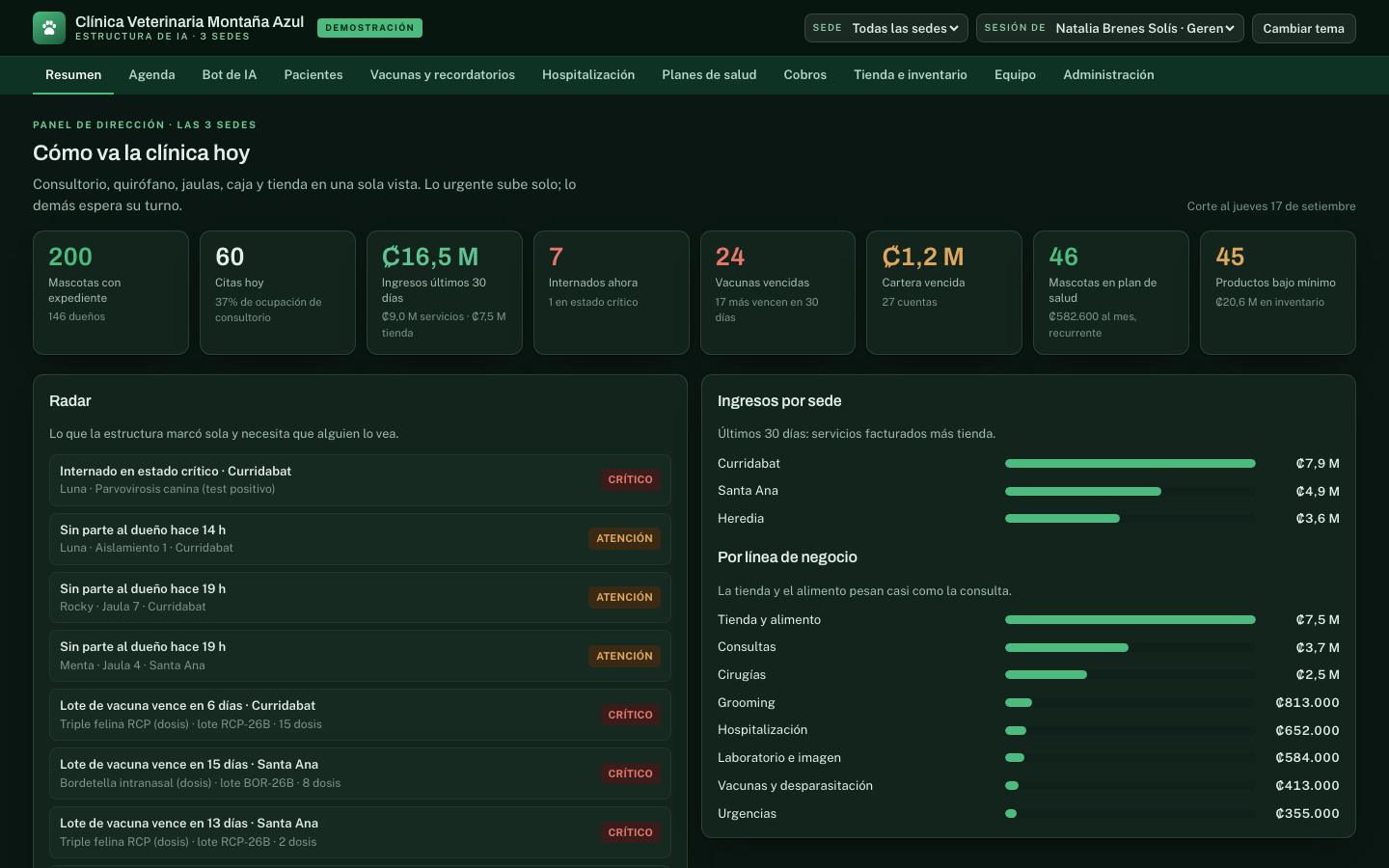This screenshot has width=1389, height=868.
Task: Open the Citas hoy card
Action: point(278,292)
